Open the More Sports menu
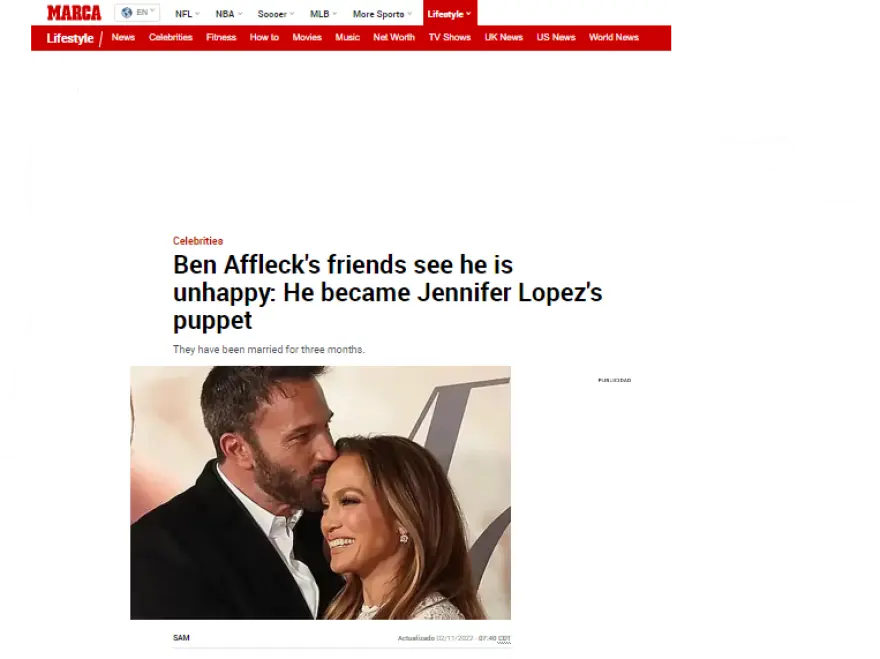880x659 pixels. (x=382, y=14)
